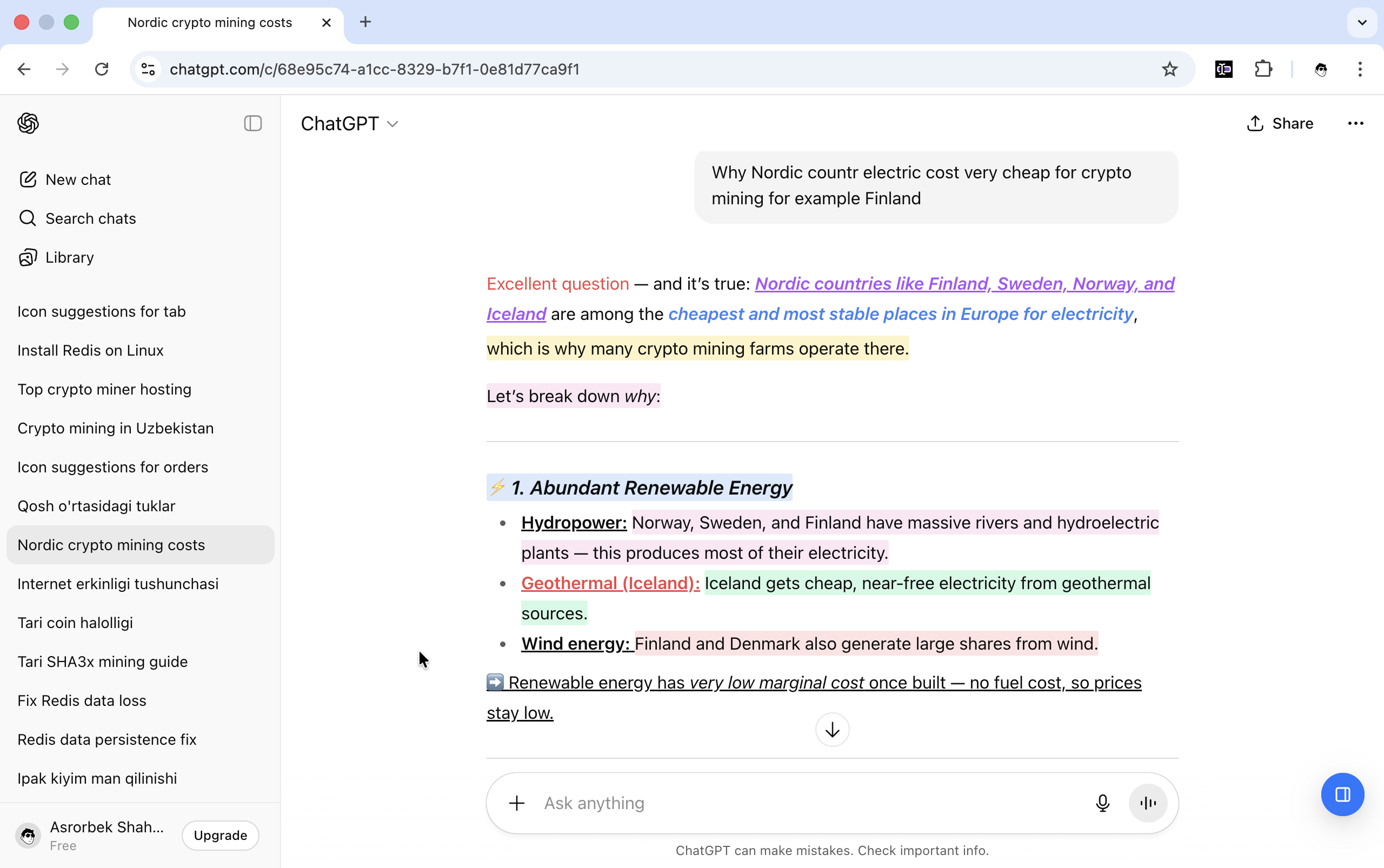Viewport: 1384px width, 868px height.
Task: Open the browser extensions icon
Action: click(1263, 69)
